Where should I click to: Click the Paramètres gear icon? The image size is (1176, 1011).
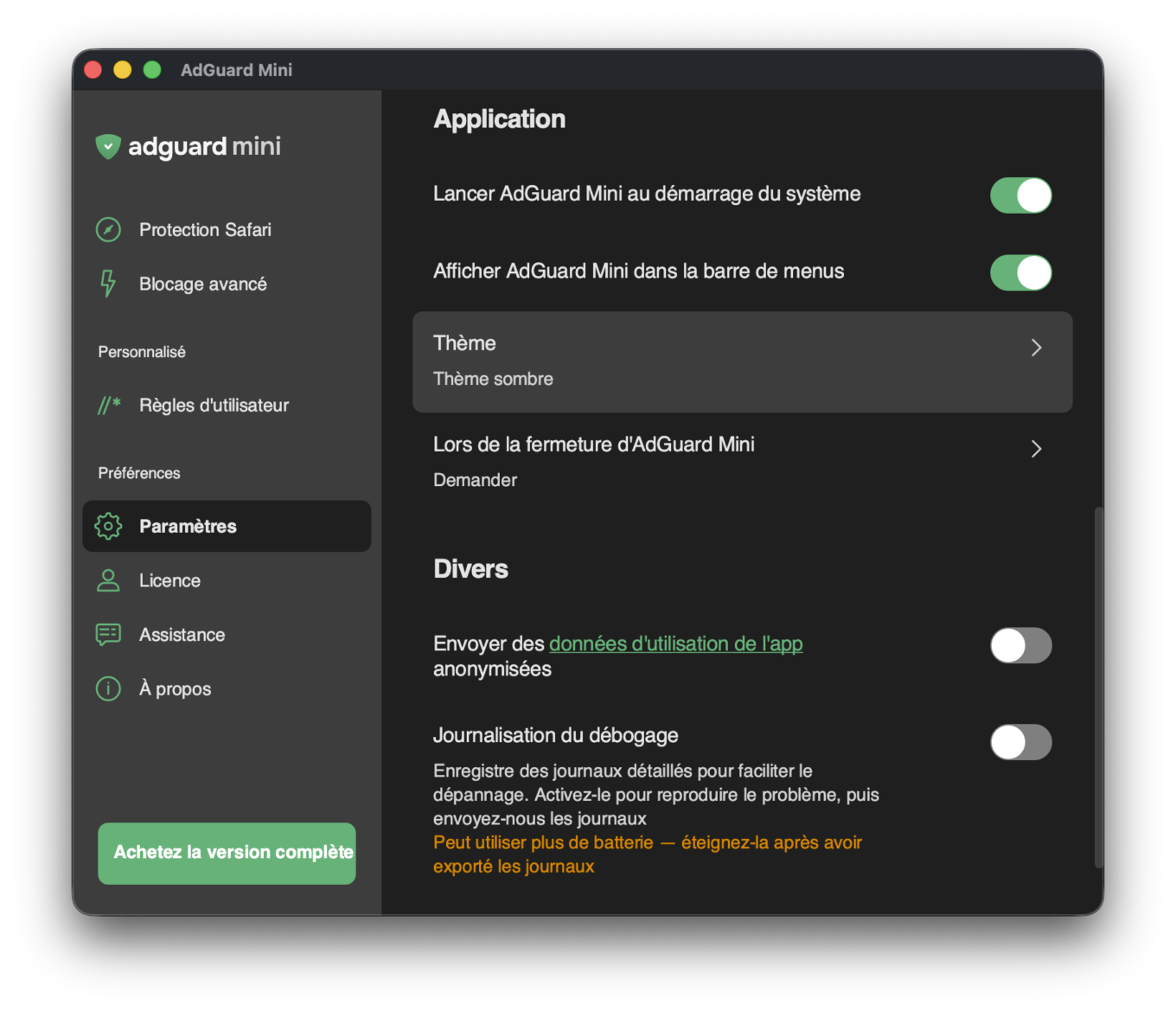(x=107, y=526)
